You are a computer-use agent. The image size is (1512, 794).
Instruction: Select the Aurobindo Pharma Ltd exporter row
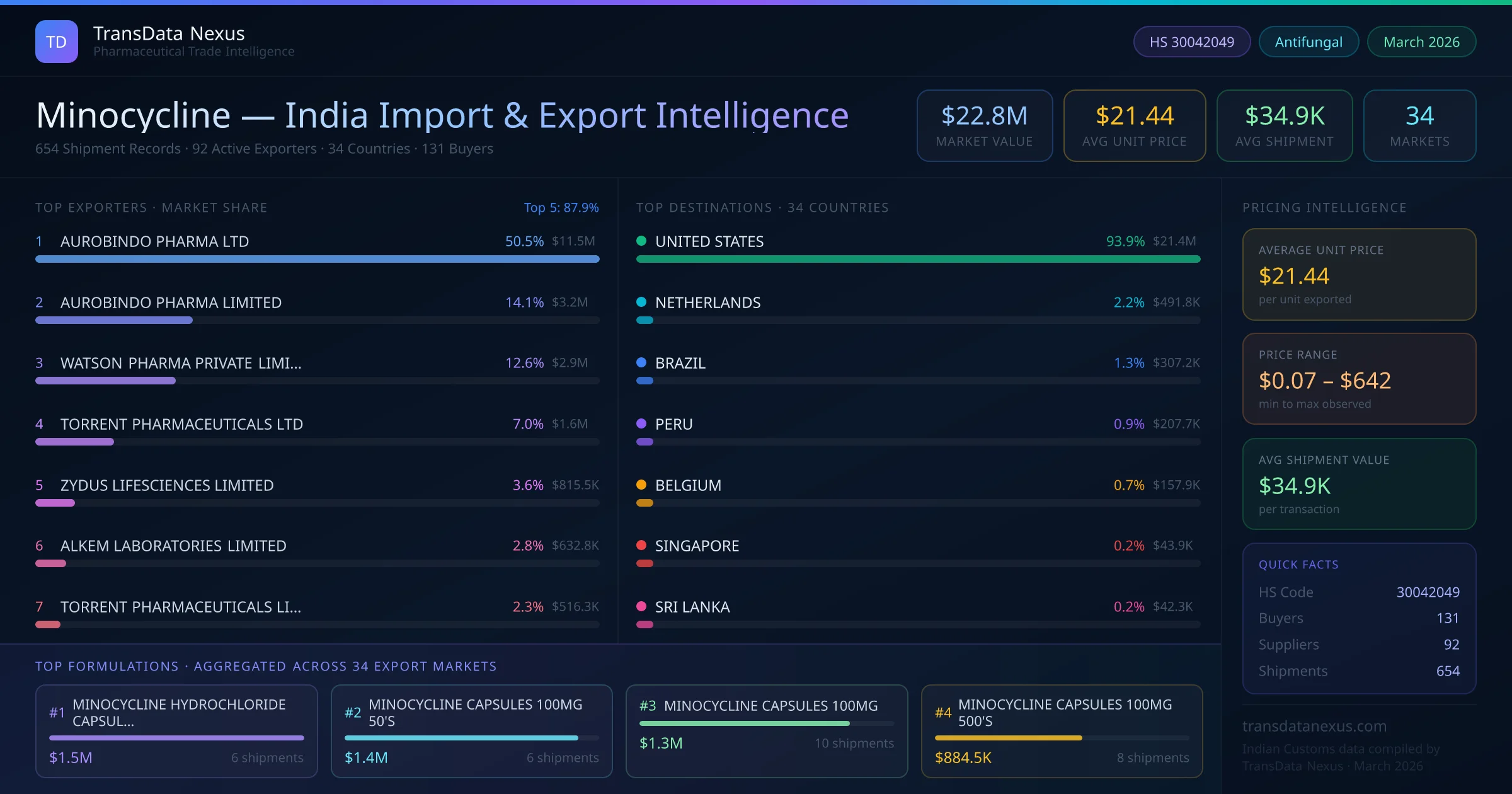pos(154,241)
